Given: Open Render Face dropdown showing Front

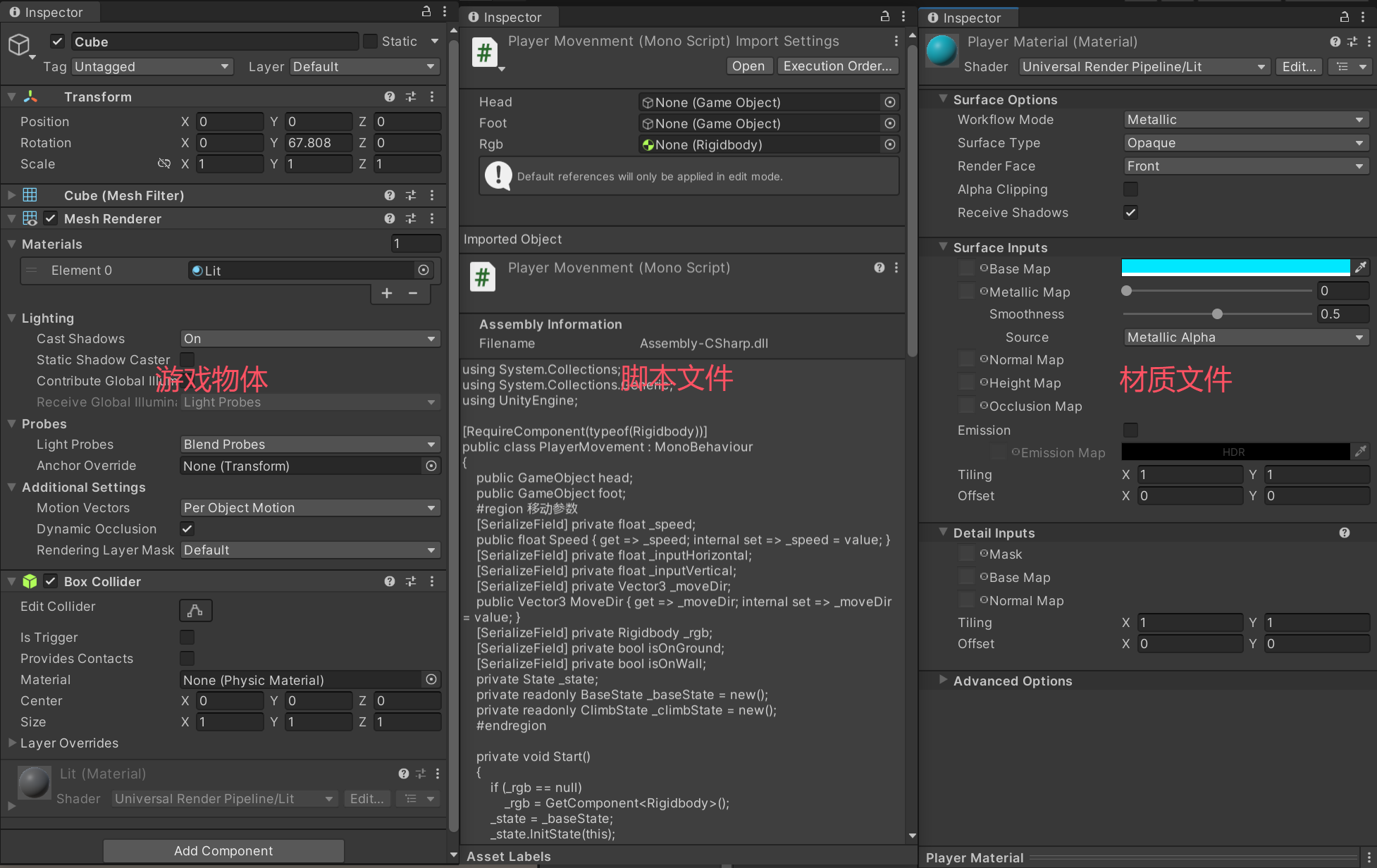Looking at the screenshot, I should tap(1246, 166).
